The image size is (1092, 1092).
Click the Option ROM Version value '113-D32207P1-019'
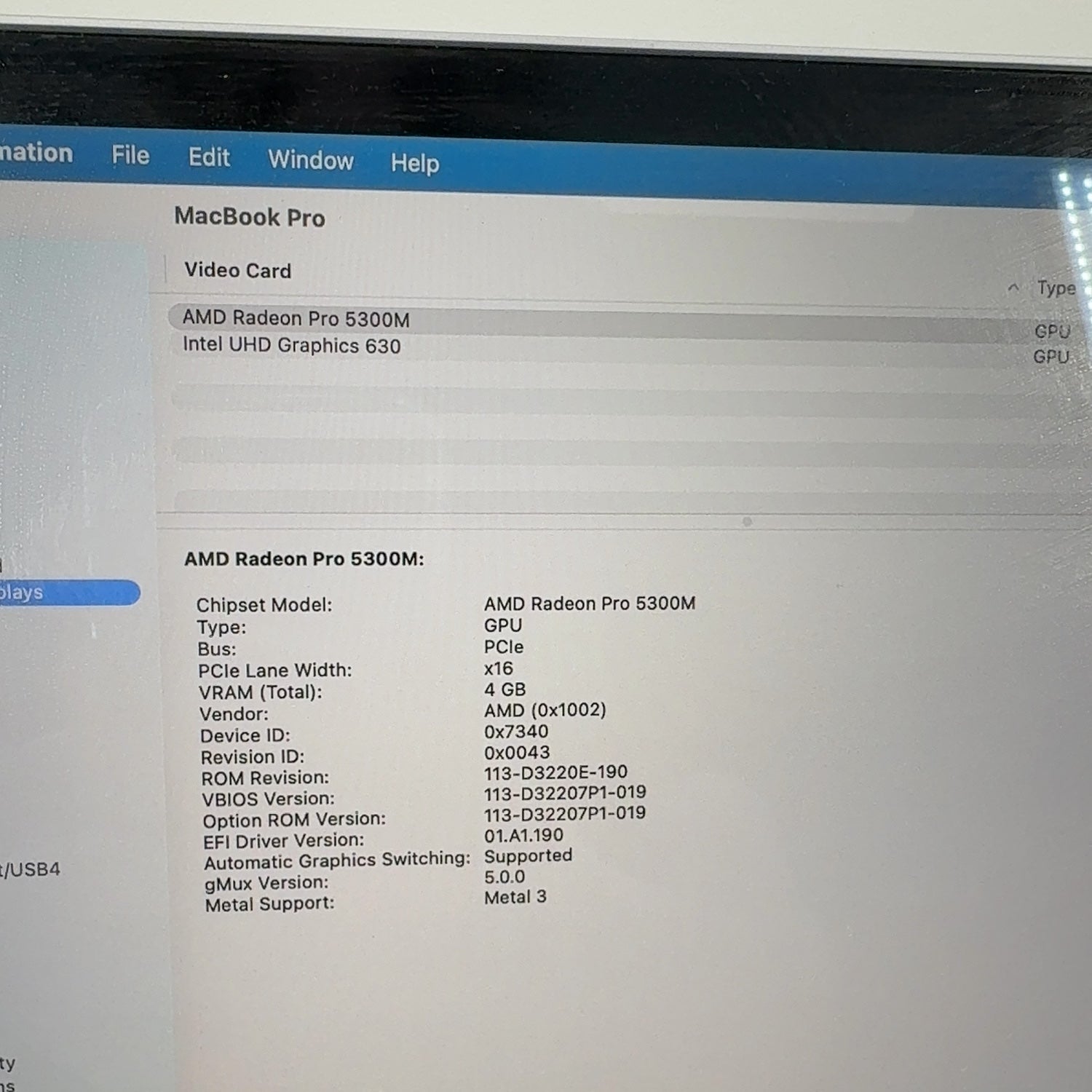tap(565, 814)
